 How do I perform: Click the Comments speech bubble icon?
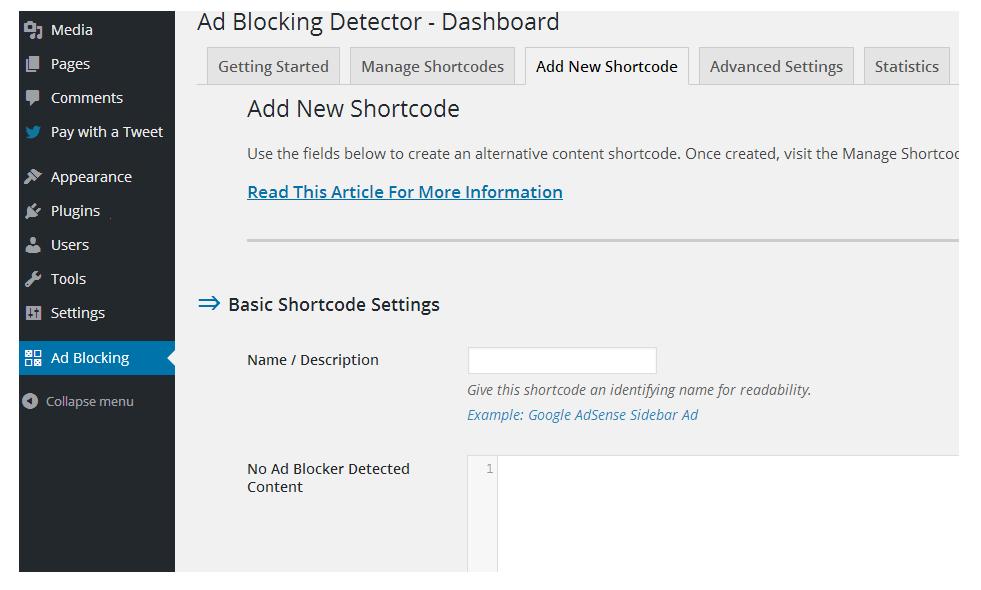point(33,98)
